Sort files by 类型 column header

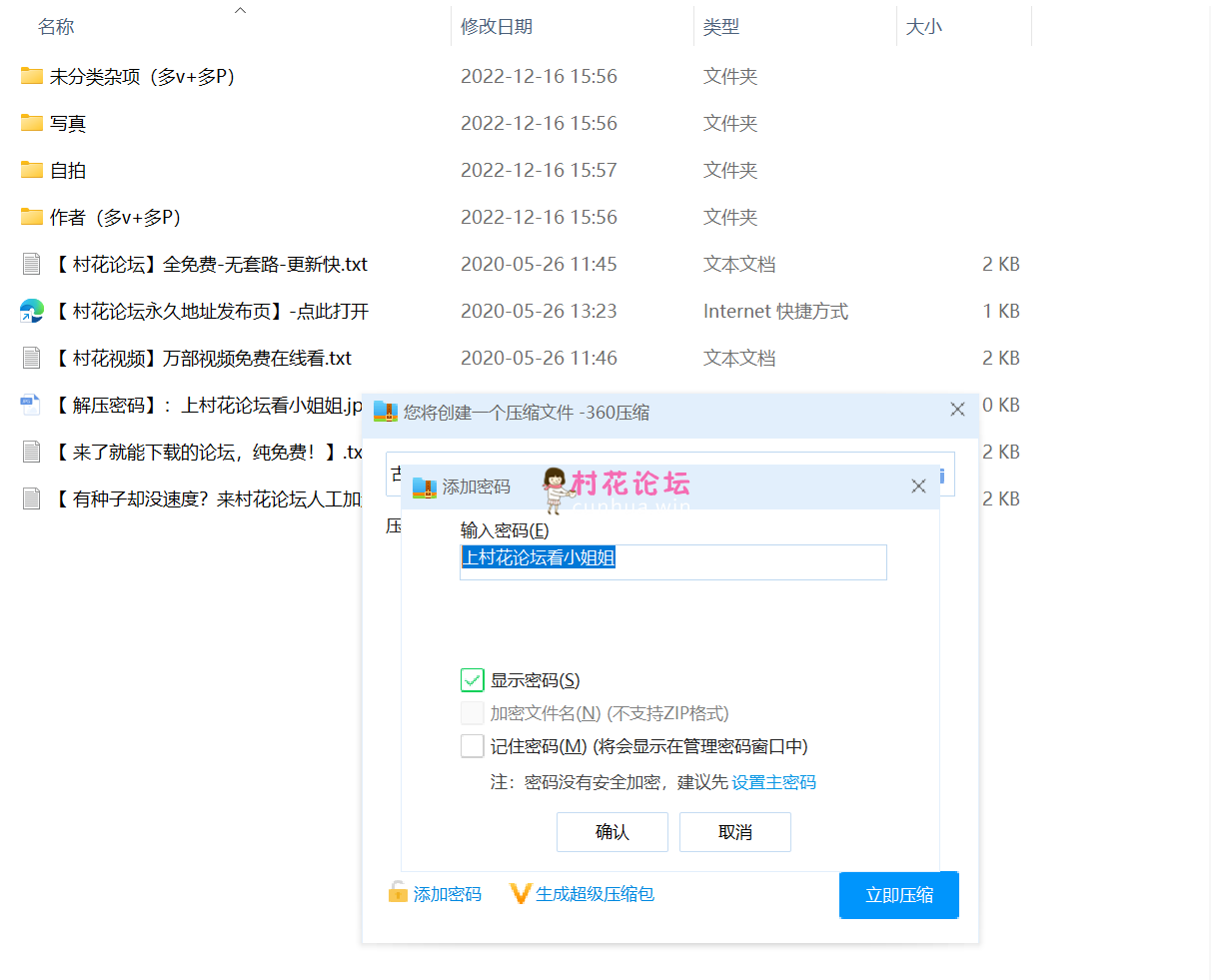pos(721,27)
